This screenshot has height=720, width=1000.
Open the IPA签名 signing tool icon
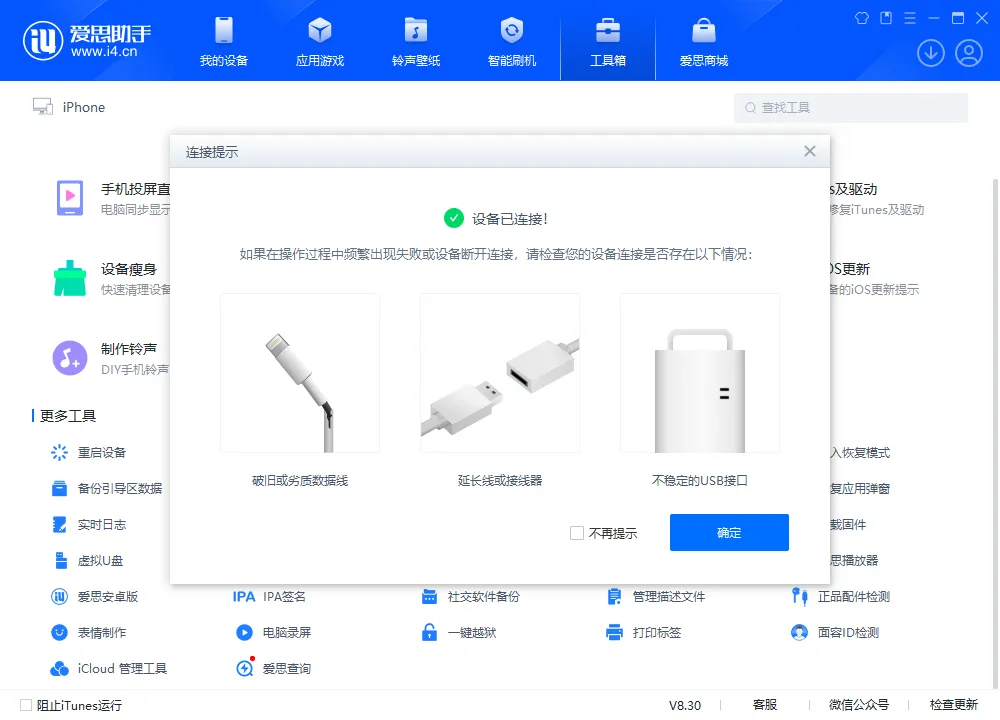pos(244,597)
